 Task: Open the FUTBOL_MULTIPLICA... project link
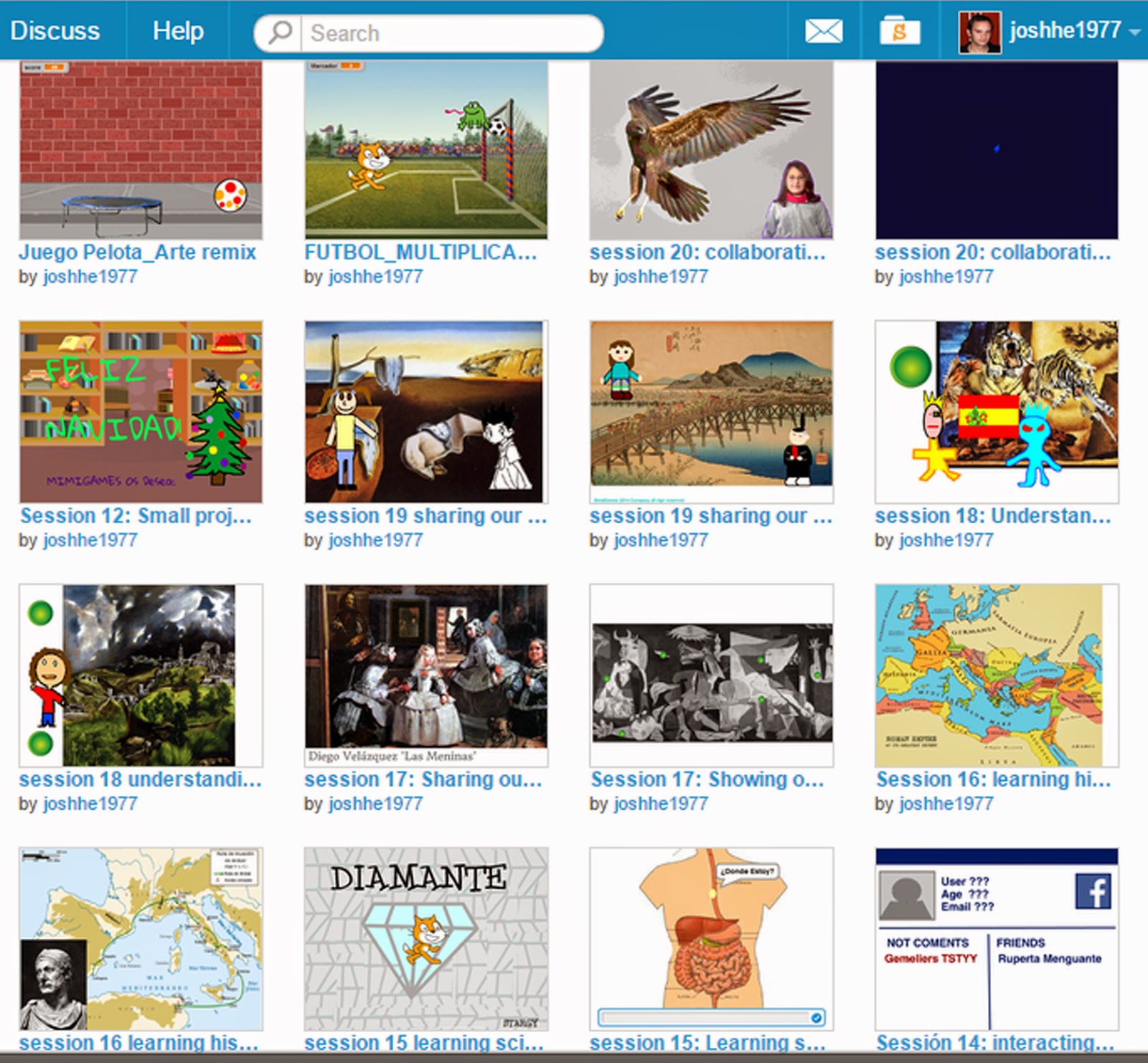(x=420, y=252)
